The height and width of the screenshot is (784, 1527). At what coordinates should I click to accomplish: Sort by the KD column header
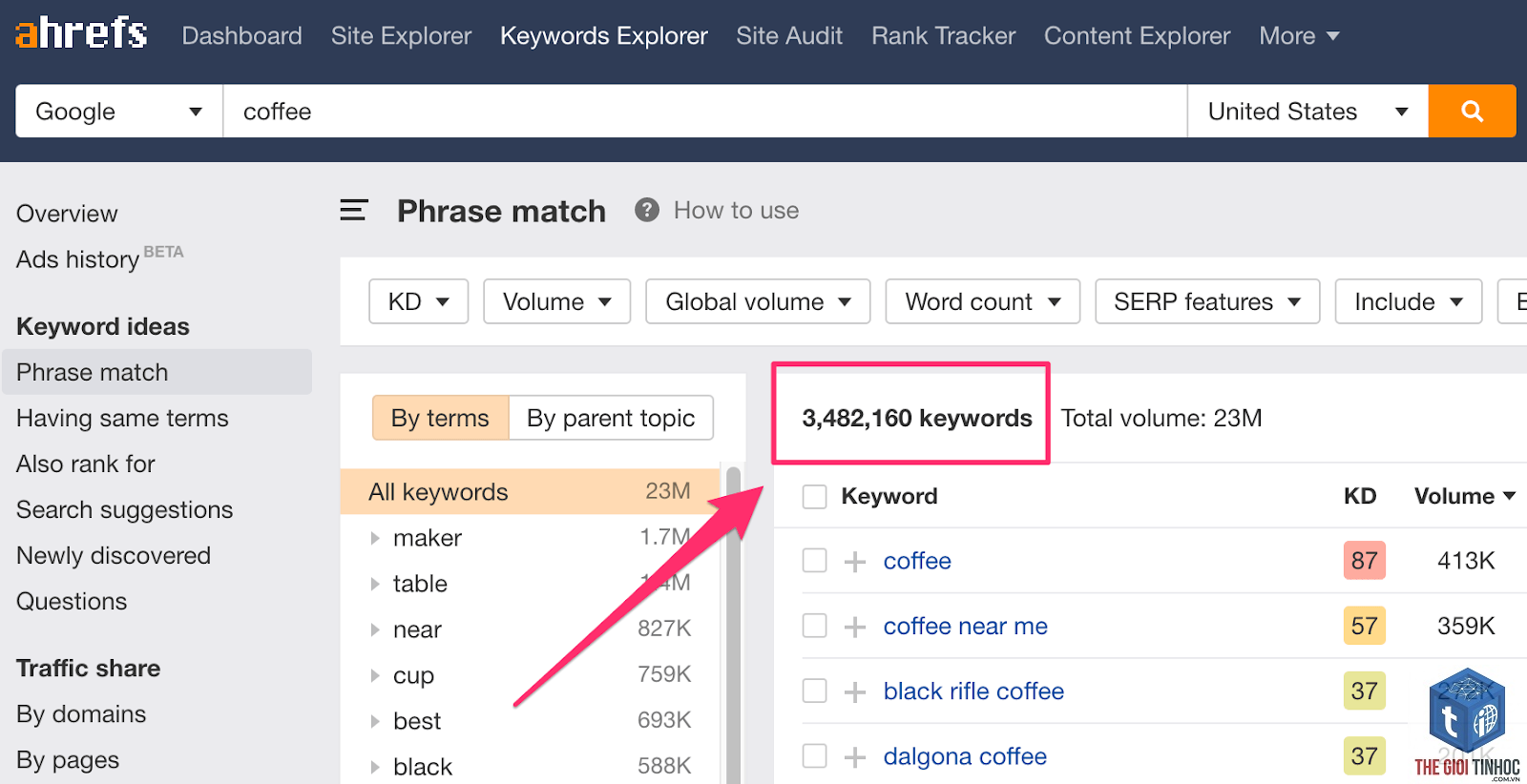click(1360, 496)
